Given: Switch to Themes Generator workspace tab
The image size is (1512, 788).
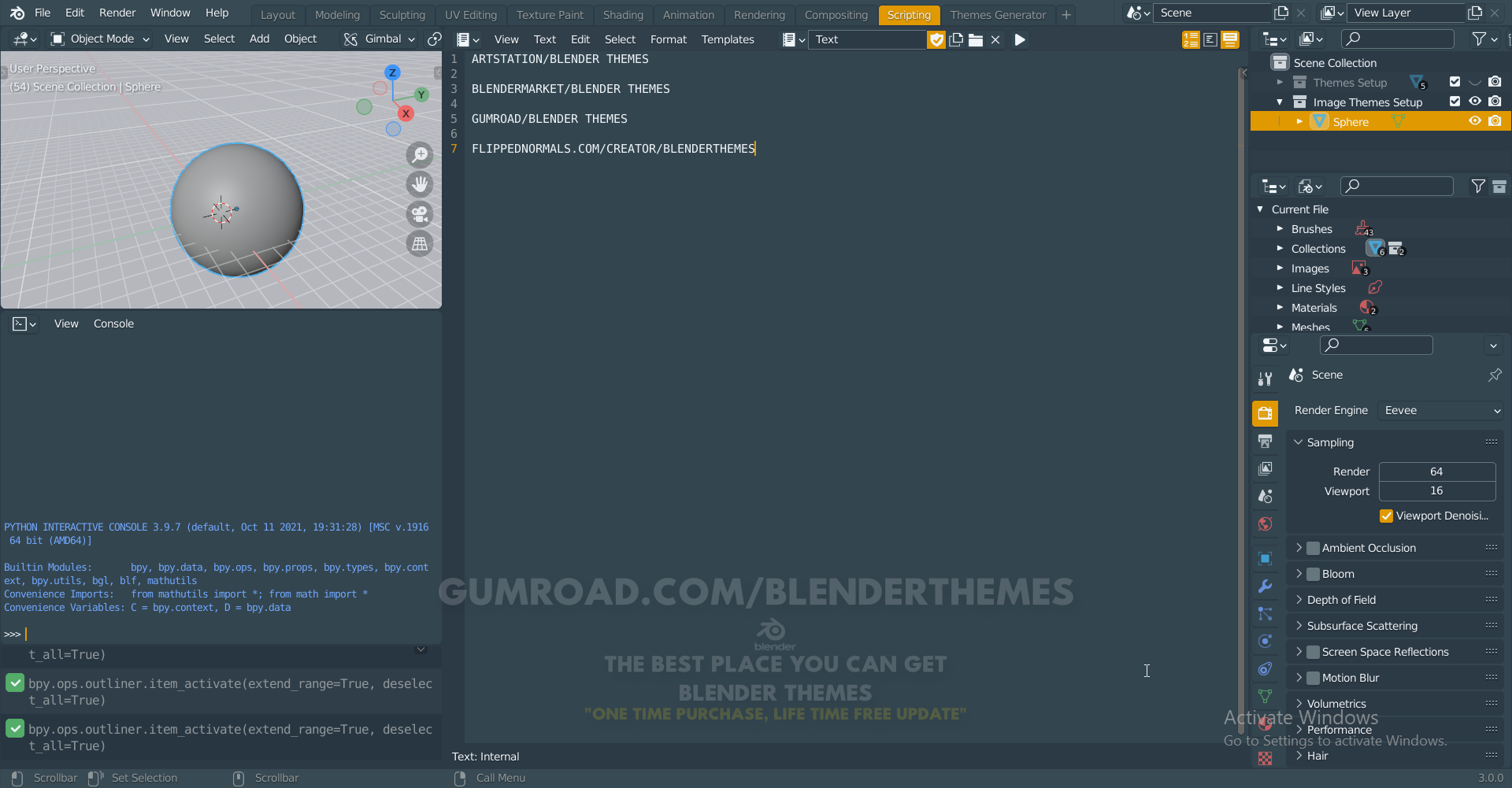Looking at the screenshot, I should pos(998,15).
